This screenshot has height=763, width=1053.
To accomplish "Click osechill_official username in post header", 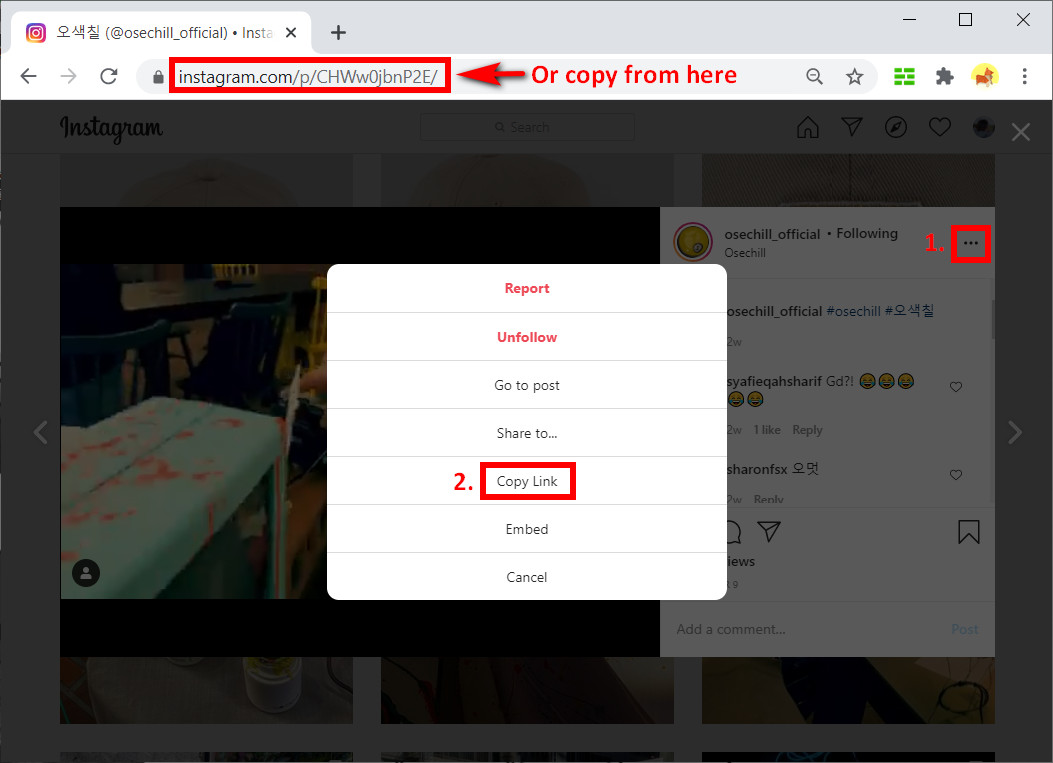I will pos(772,234).
